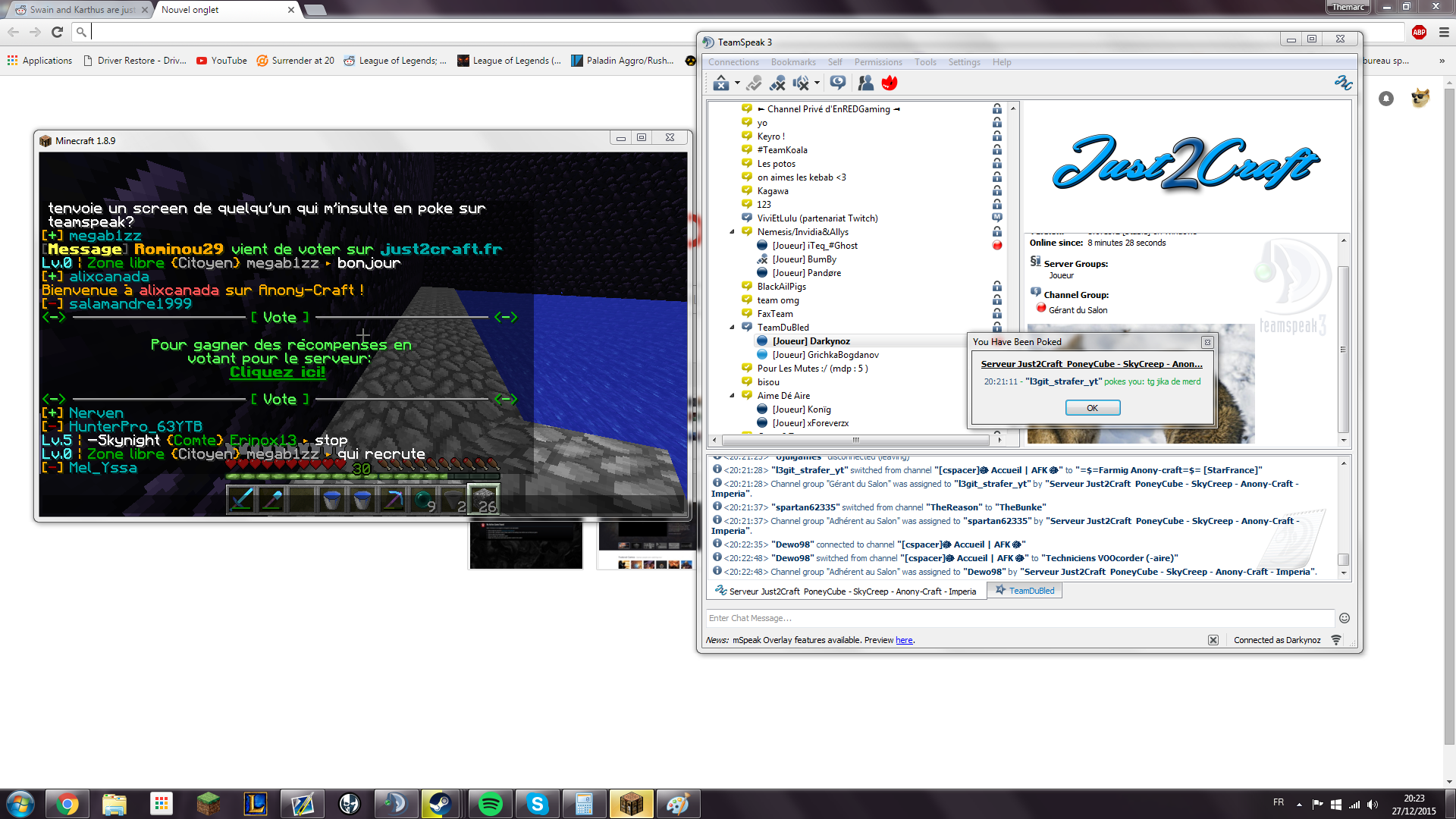Collapse the TeamDuBled channel tree
Screen dimensions: 1456x819
coord(732,328)
